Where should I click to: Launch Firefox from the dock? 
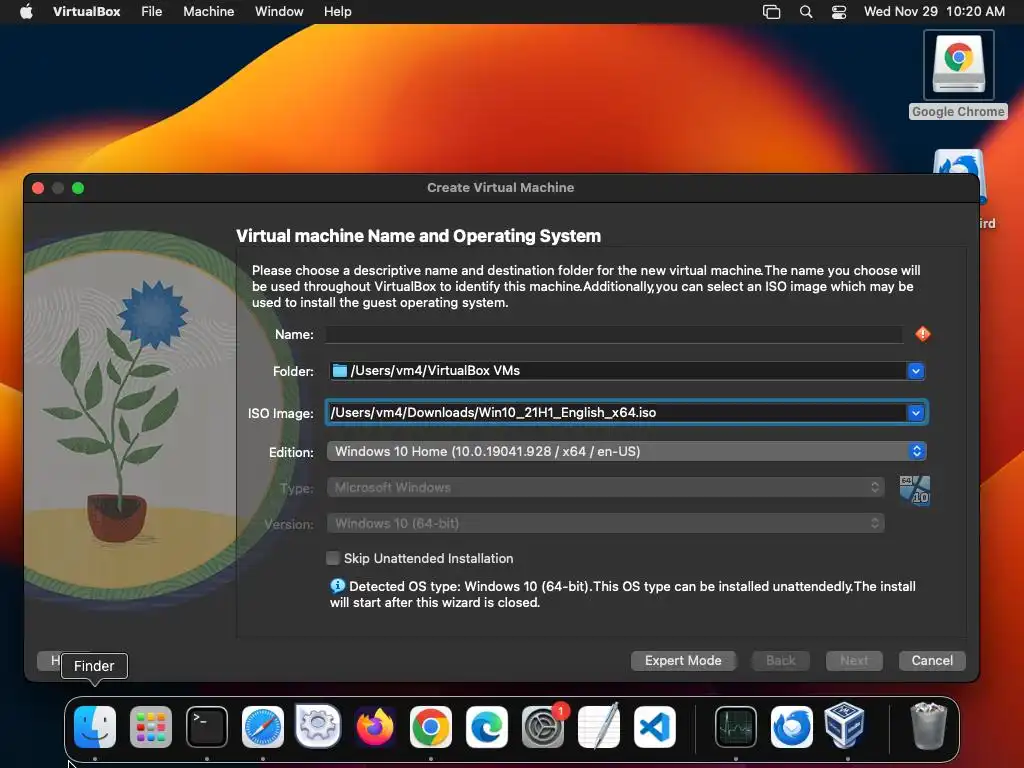(375, 726)
